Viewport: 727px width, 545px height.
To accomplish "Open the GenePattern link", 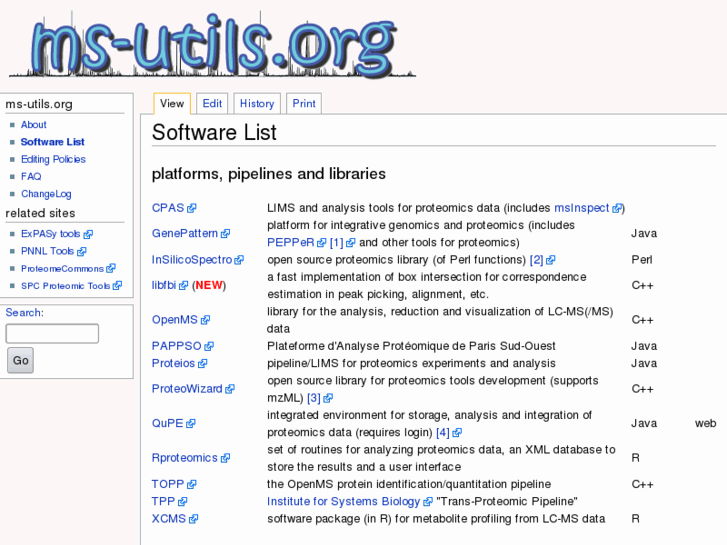I will point(185,233).
